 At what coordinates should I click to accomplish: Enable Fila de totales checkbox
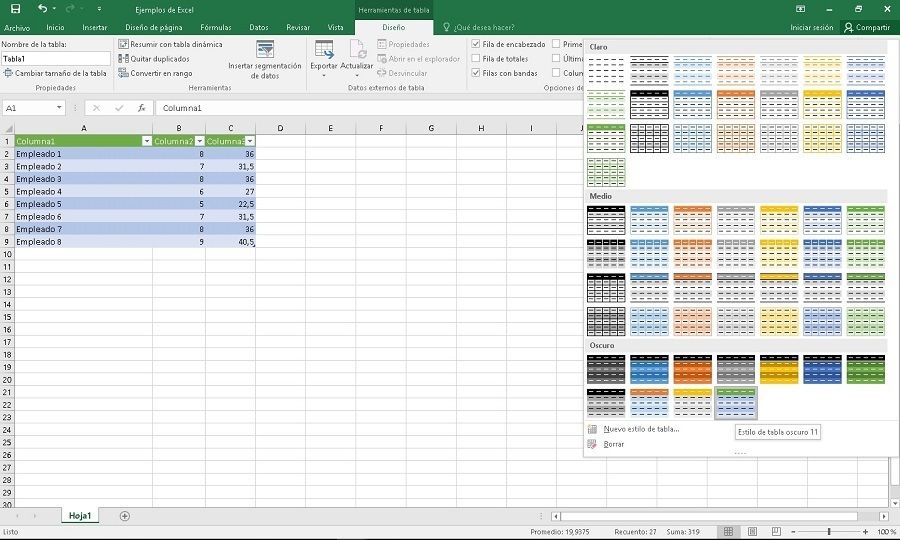point(476,59)
